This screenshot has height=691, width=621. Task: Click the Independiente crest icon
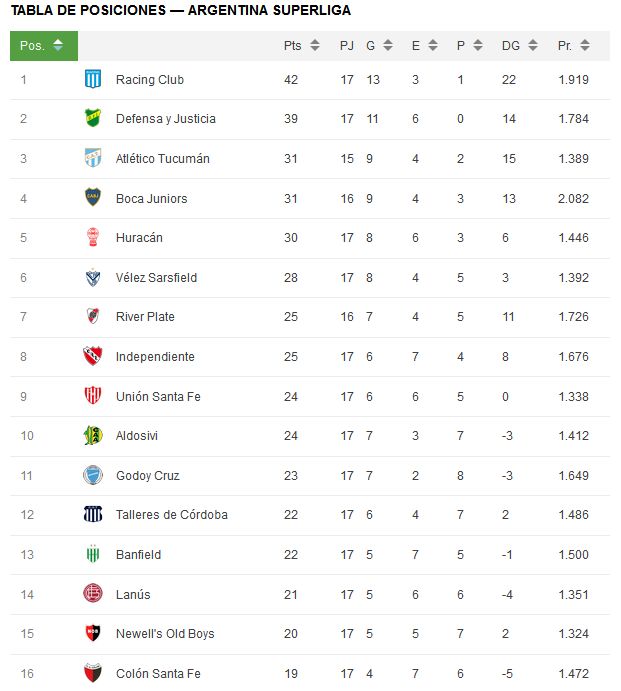pos(93,356)
